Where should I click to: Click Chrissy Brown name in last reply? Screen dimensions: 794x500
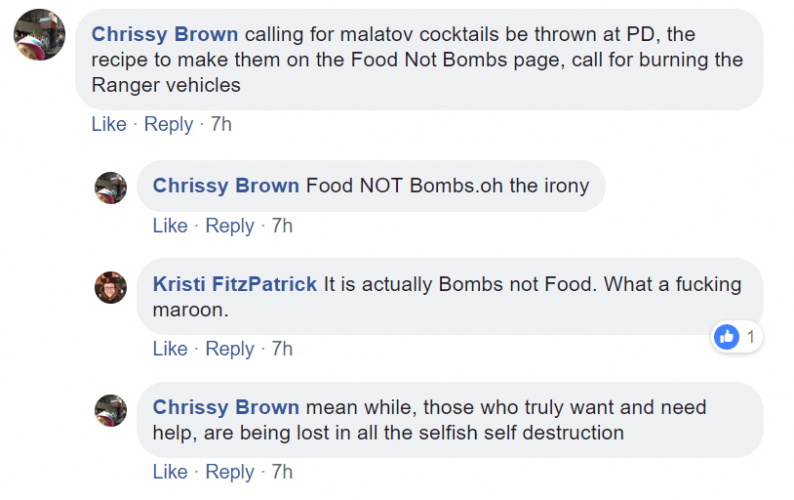pos(226,407)
